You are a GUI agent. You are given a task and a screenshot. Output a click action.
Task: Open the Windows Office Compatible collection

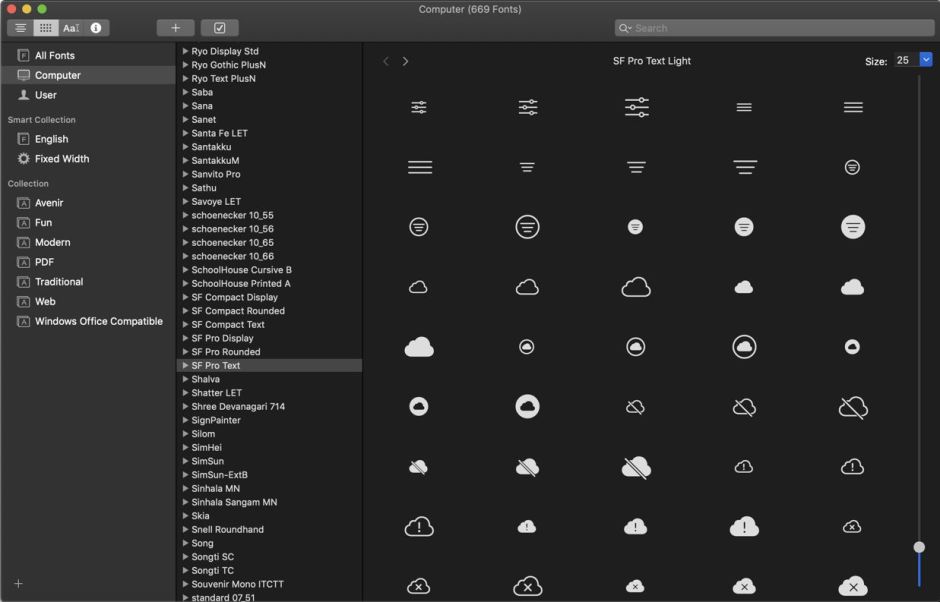pos(98,322)
